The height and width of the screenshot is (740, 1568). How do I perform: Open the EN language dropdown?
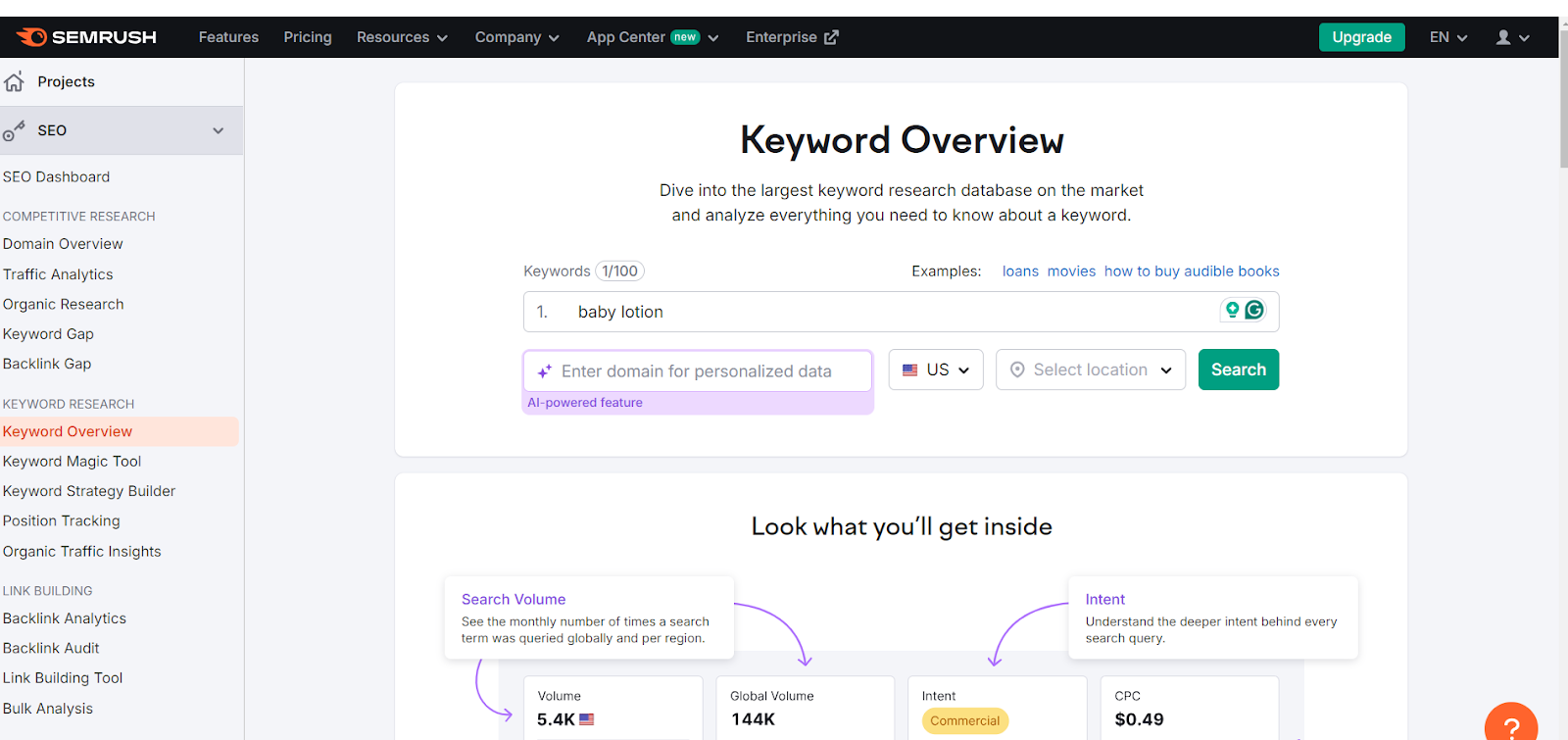[1448, 37]
